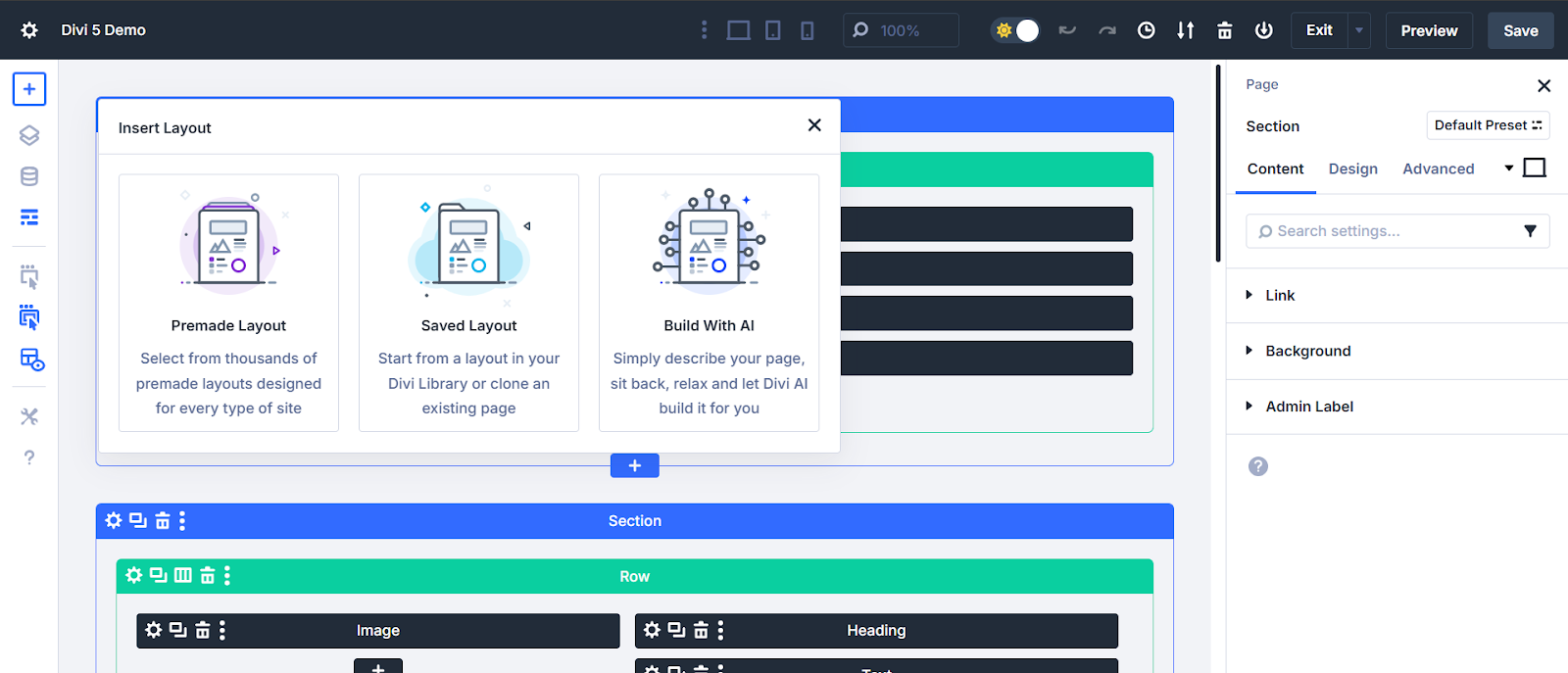The image size is (1568, 673).
Task: Select the highlighted hover mode cursor icon
Action: click(x=29, y=317)
